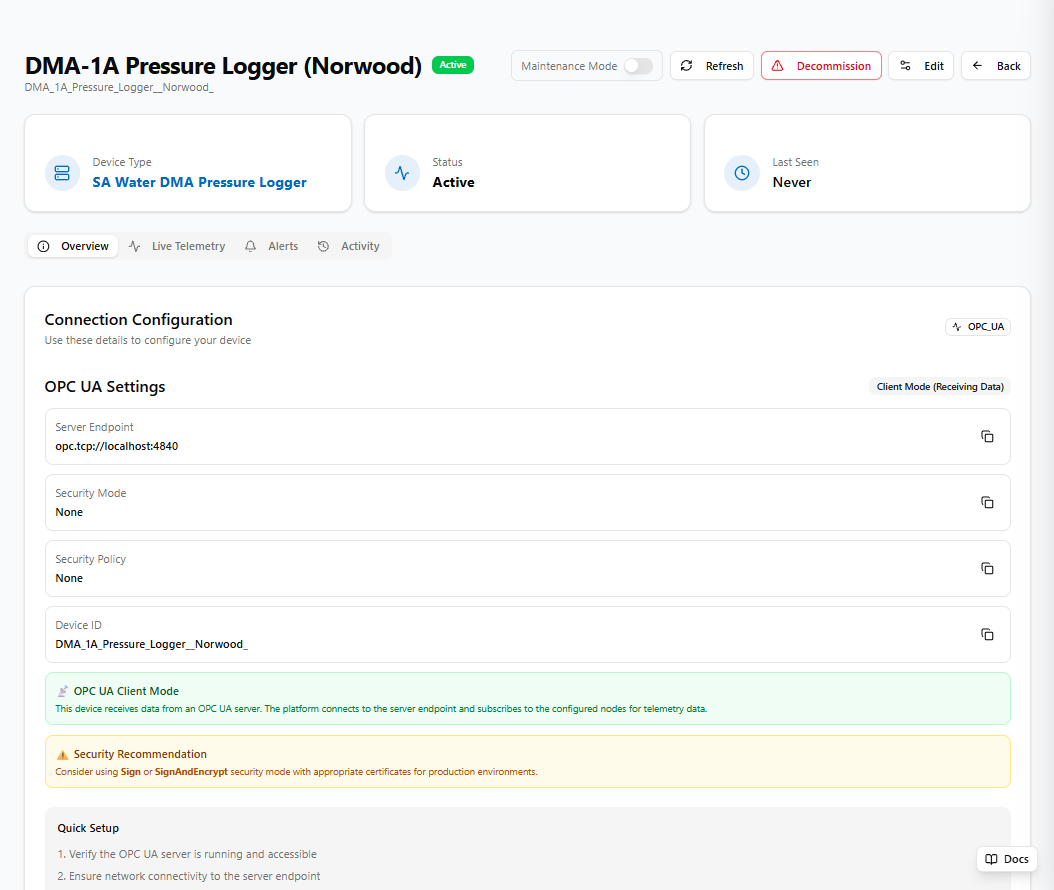Toggle the Maintenance Mode switch
Image resolution: width=1054 pixels, height=890 pixels.
point(638,66)
